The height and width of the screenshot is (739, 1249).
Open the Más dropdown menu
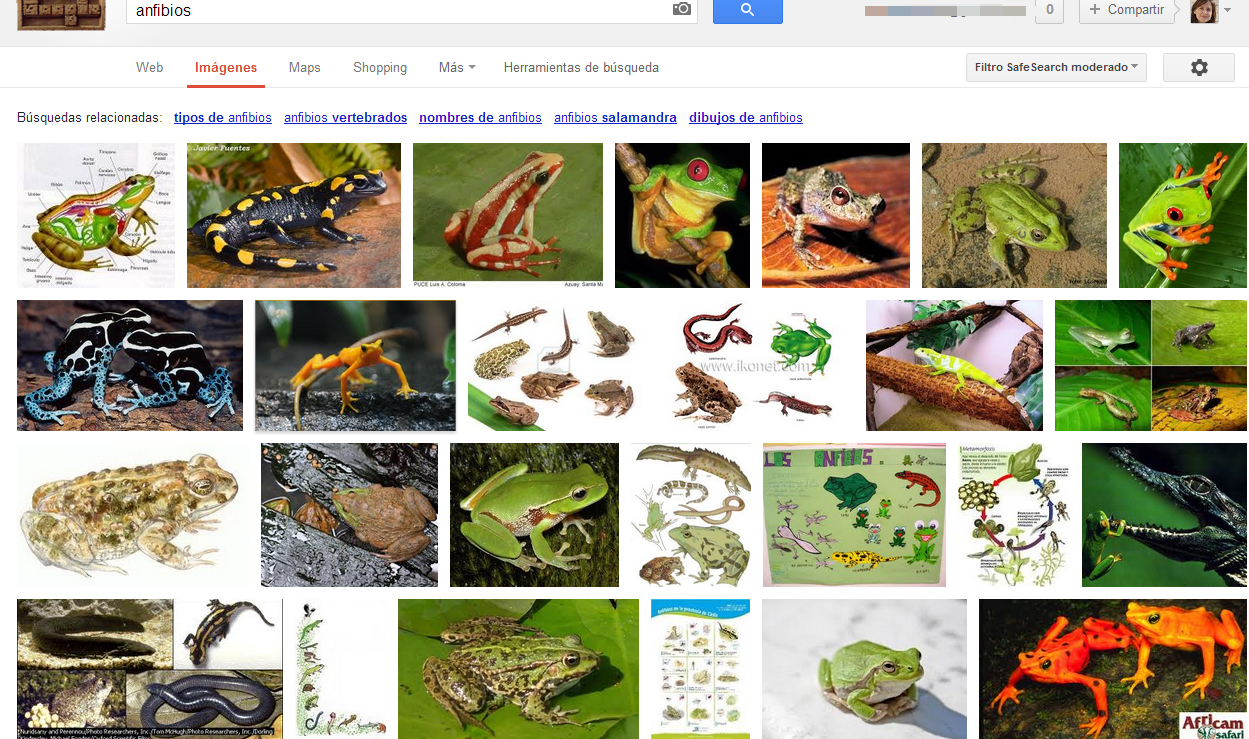click(457, 68)
